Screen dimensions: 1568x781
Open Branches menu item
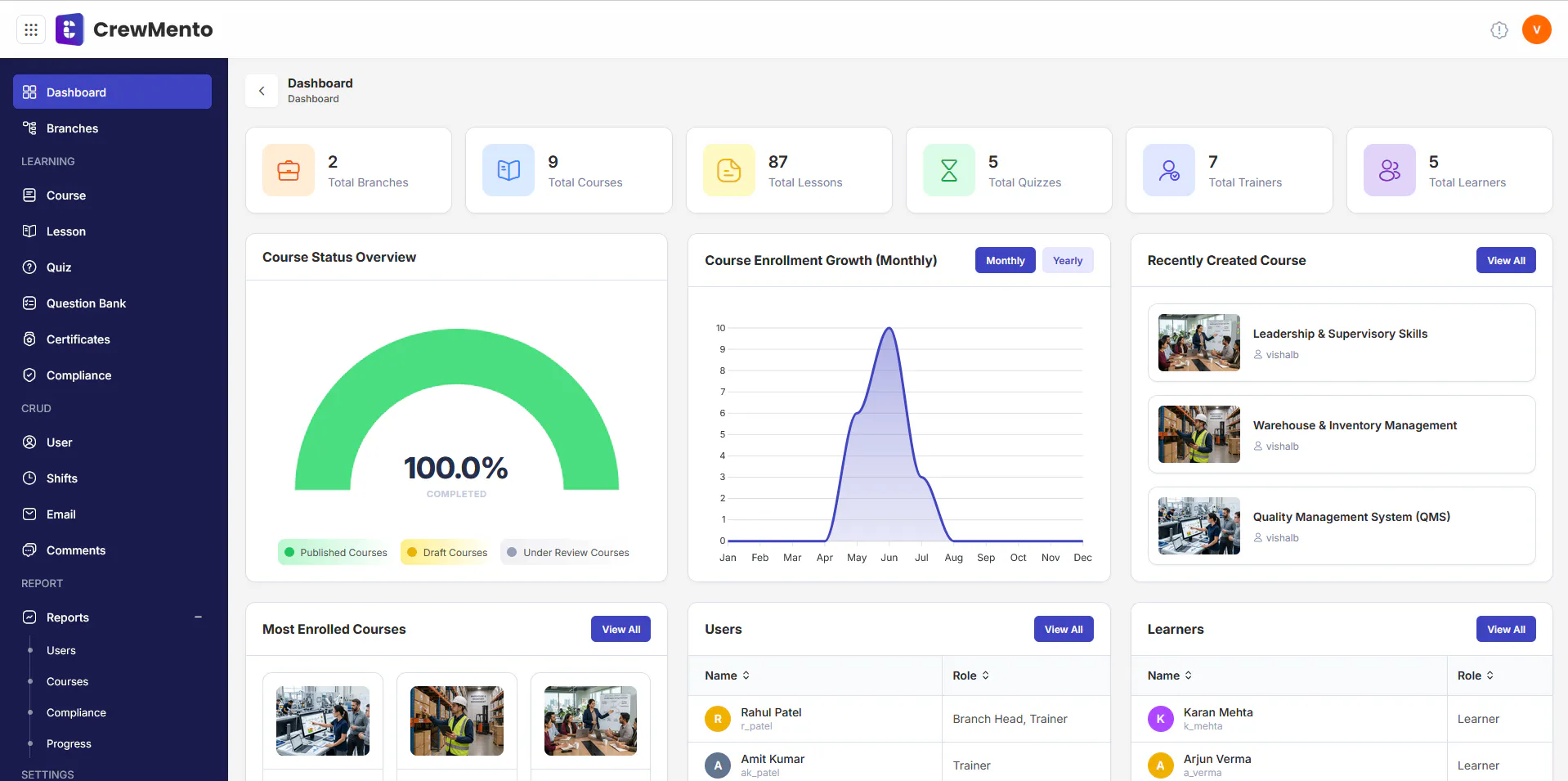112,128
